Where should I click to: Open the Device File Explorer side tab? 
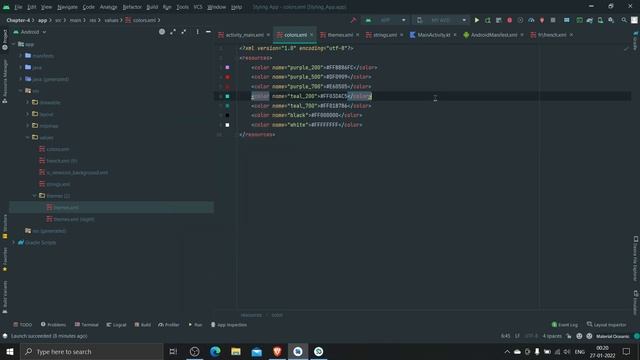[x=636, y=259]
